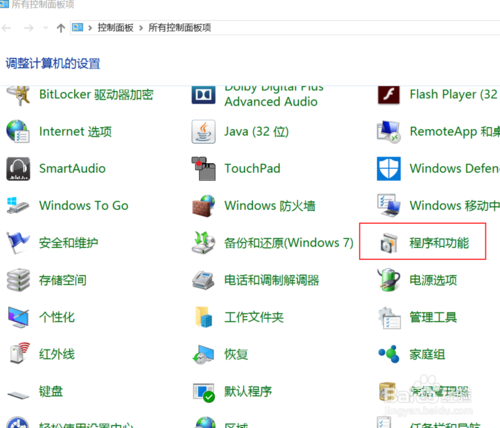The image size is (500, 428).
Task: Open the SmartAudio headphone icon
Action: [18, 169]
